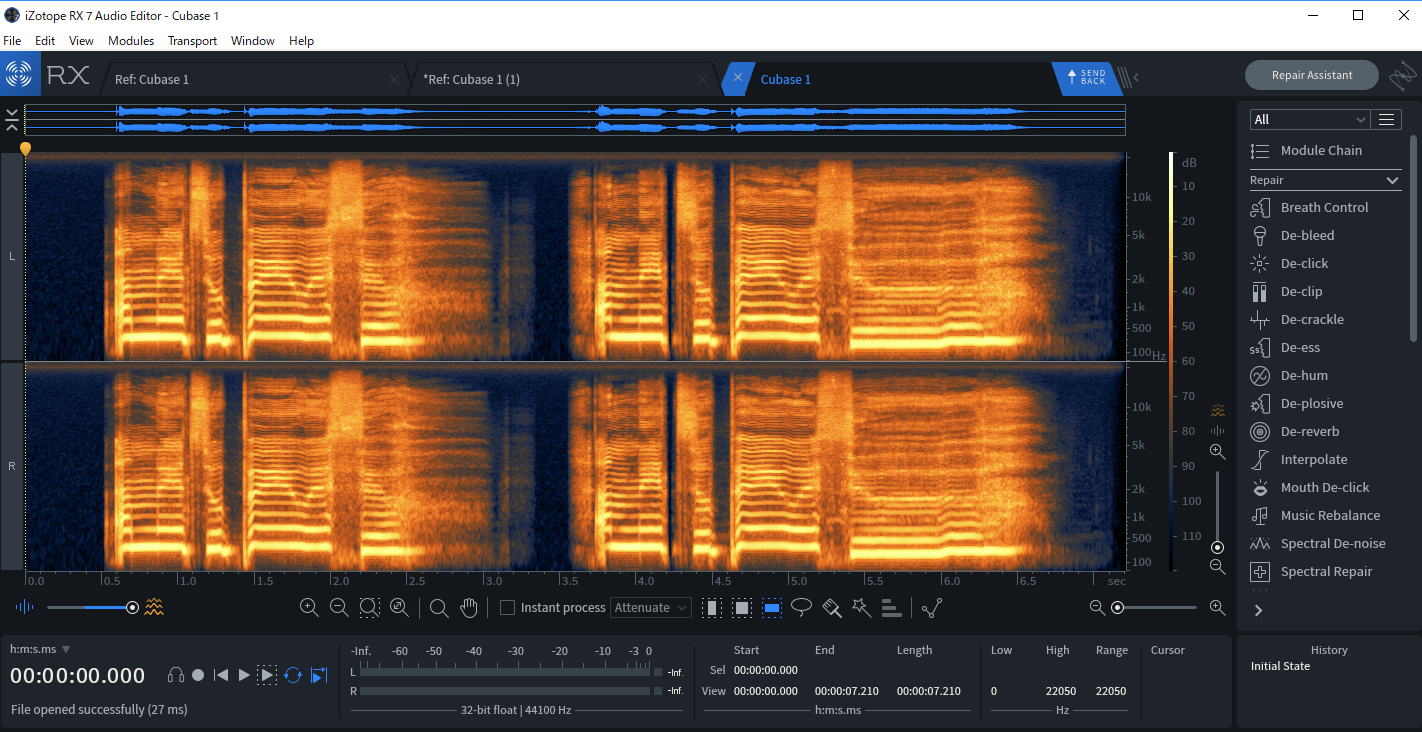Toggle loop playback
Image resolution: width=1422 pixels, height=732 pixels.
[x=293, y=675]
